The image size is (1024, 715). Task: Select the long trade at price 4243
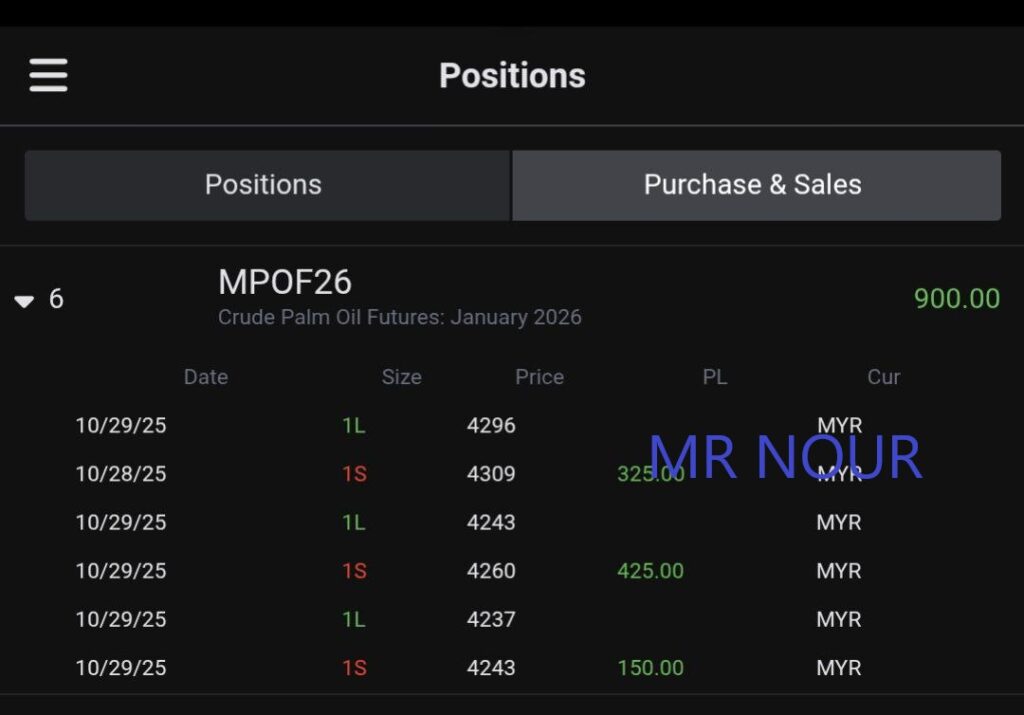pos(491,522)
